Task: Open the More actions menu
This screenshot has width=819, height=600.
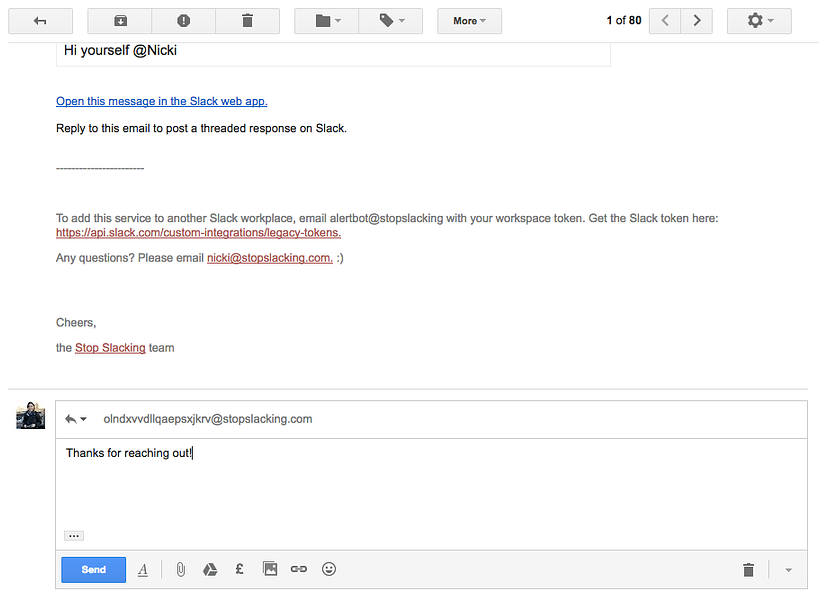Action: pos(469,21)
